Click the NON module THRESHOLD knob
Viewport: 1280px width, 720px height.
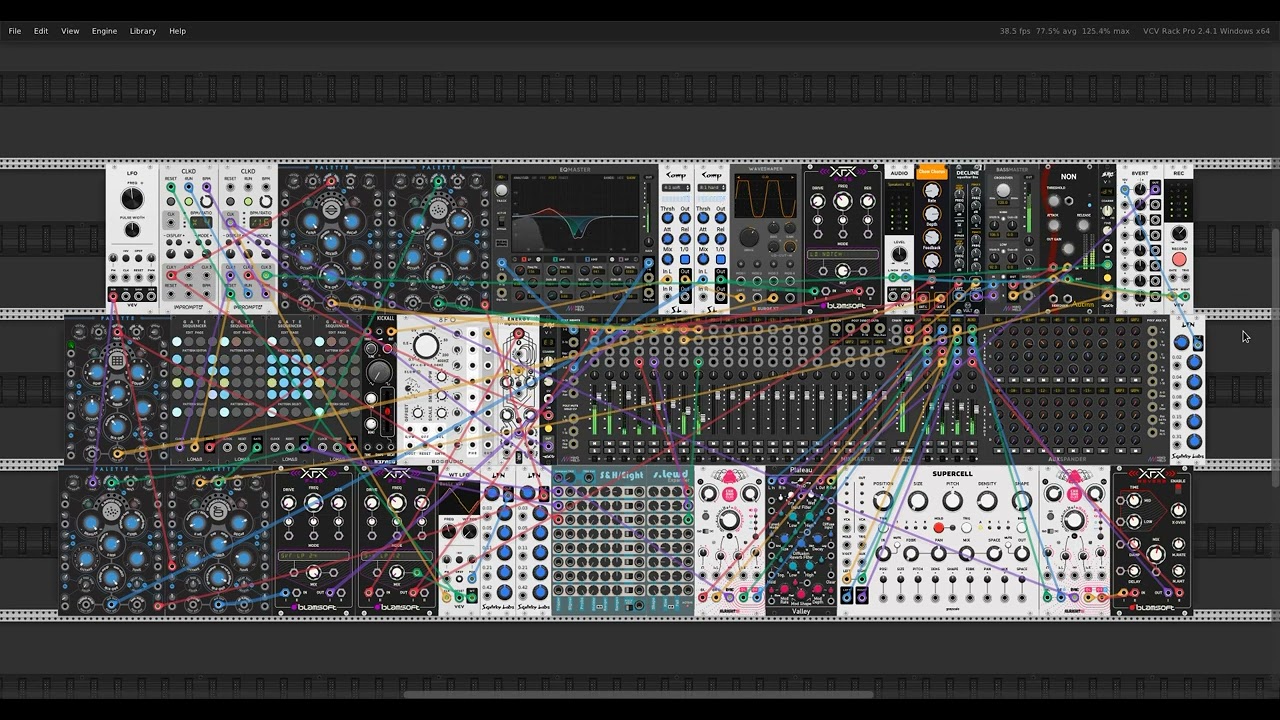pyautogui.click(x=1054, y=200)
